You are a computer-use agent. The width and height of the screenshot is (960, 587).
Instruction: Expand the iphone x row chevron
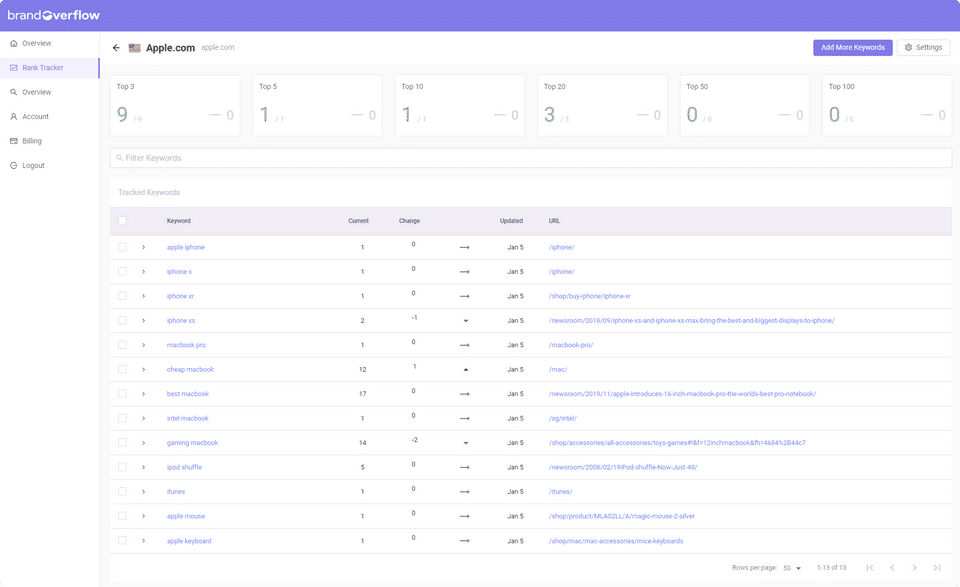143,272
